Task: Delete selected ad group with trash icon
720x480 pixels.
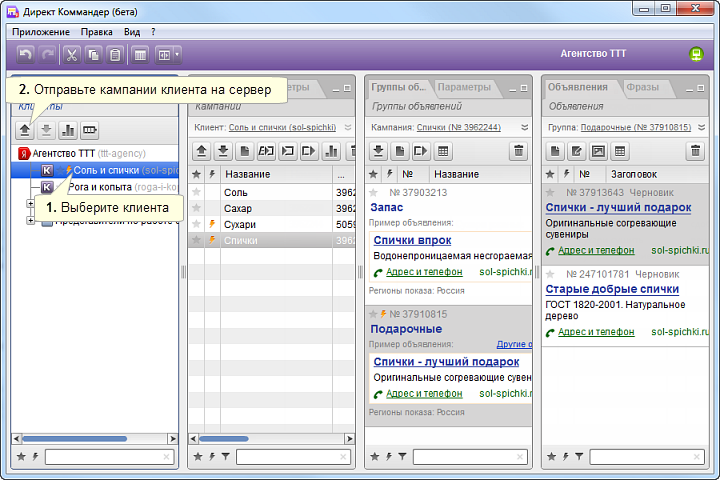Action: [518, 151]
